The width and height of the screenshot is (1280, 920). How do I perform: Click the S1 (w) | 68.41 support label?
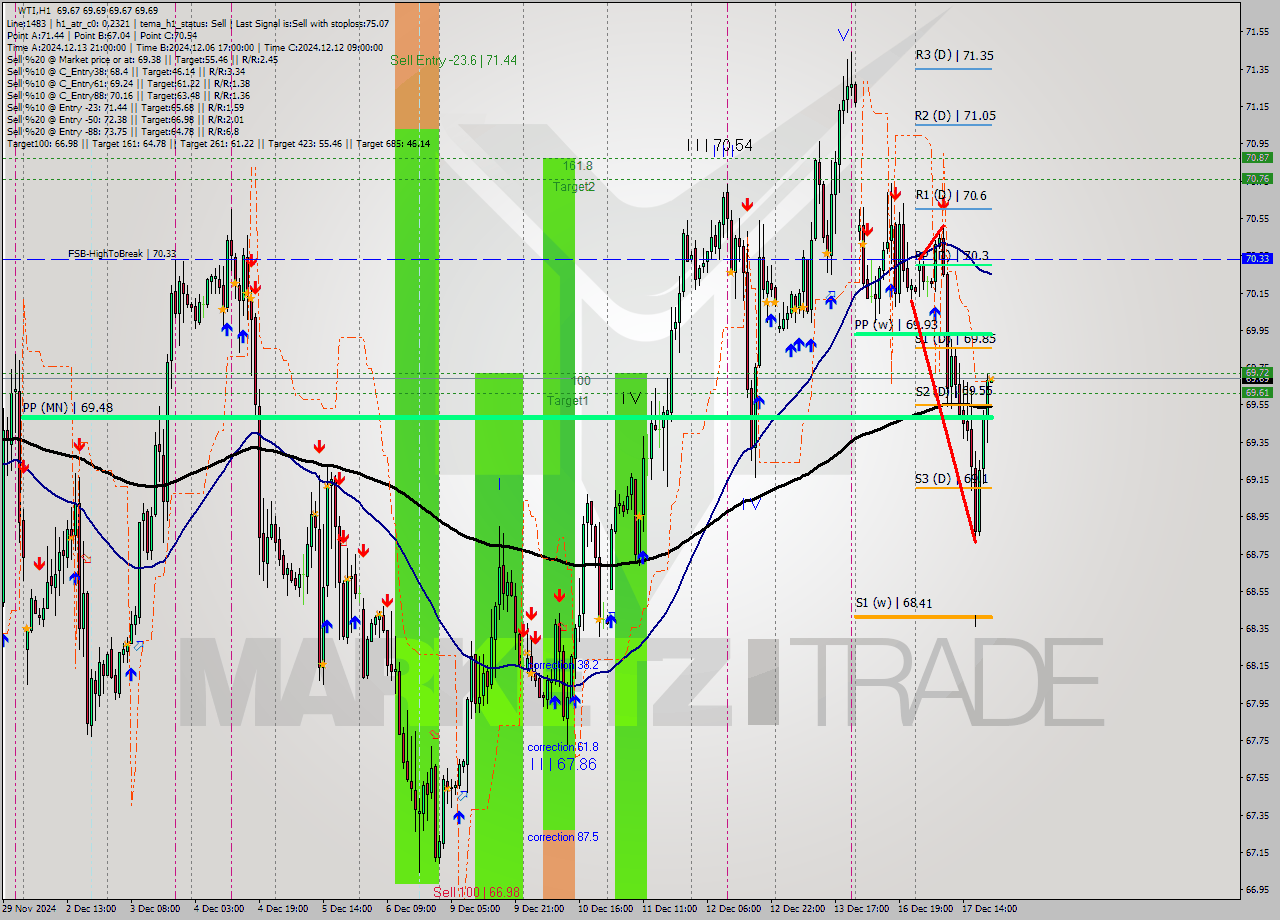pyautogui.click(x=894, y=604)
